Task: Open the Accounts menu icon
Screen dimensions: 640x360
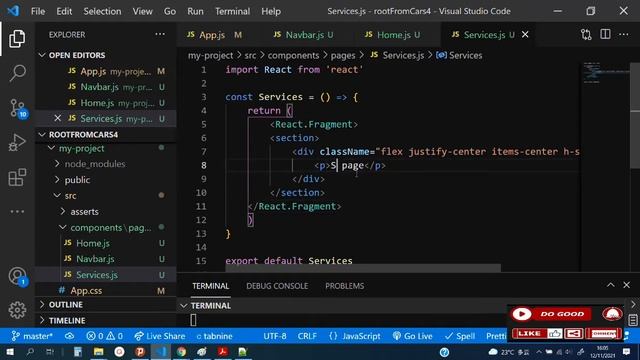Action: (x=18, y=276)
